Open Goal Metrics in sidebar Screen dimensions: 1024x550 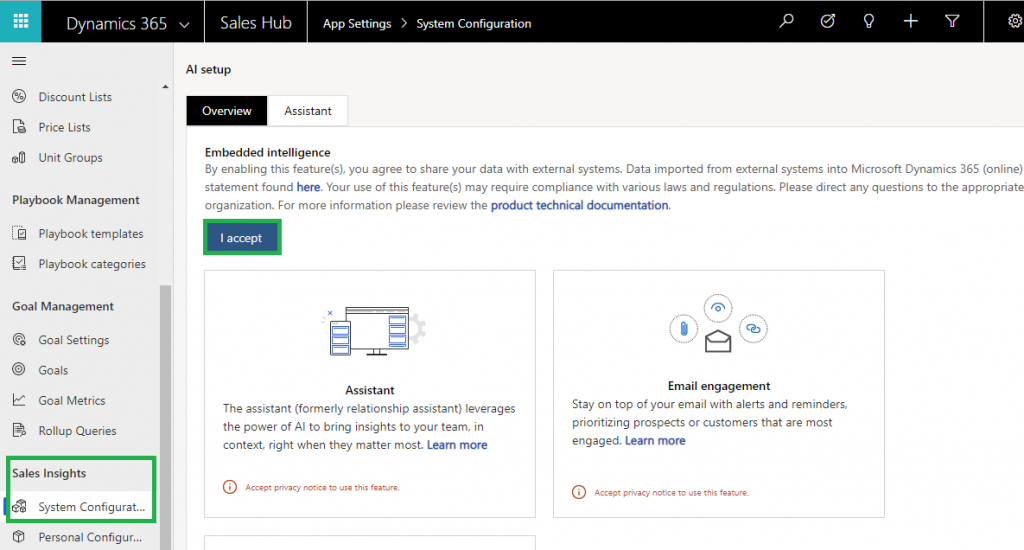pyautogui.click(x=71, y=401)
